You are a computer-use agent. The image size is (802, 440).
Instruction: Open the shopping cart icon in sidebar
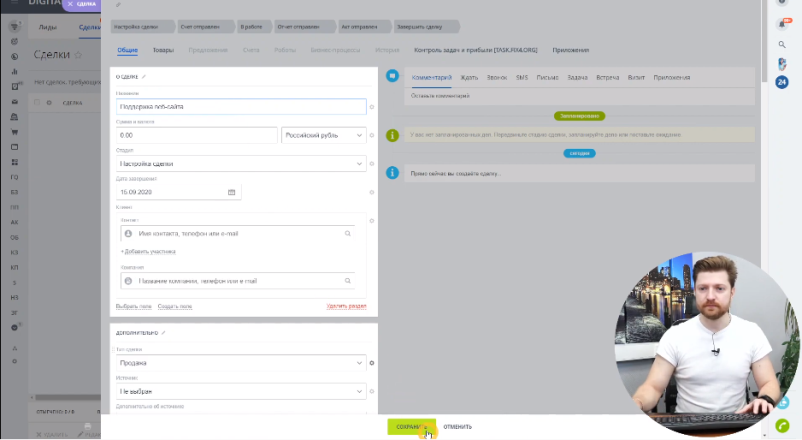pos(14,132)
